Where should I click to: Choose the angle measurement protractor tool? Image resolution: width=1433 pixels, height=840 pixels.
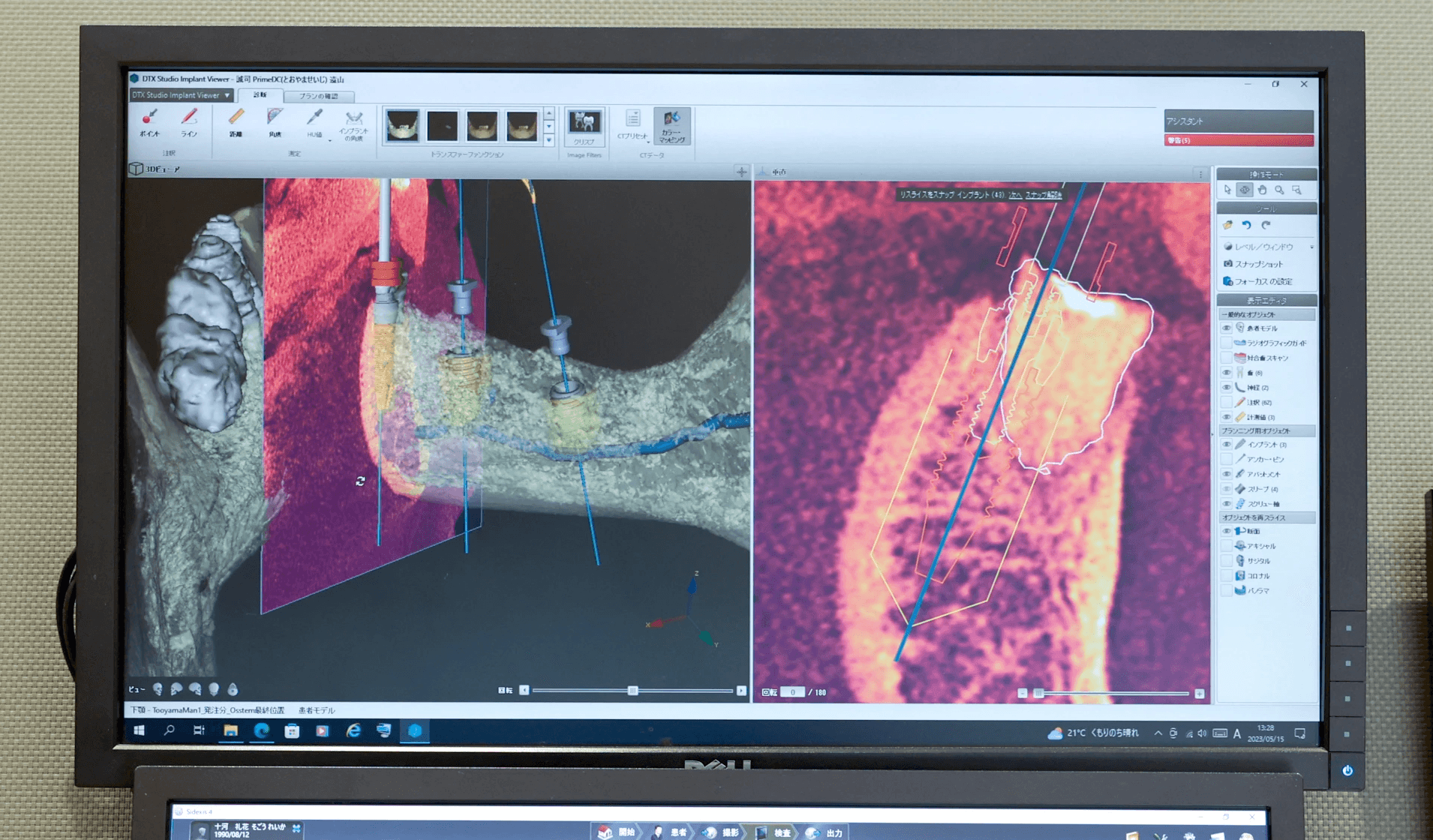click(x=275, y=123)
